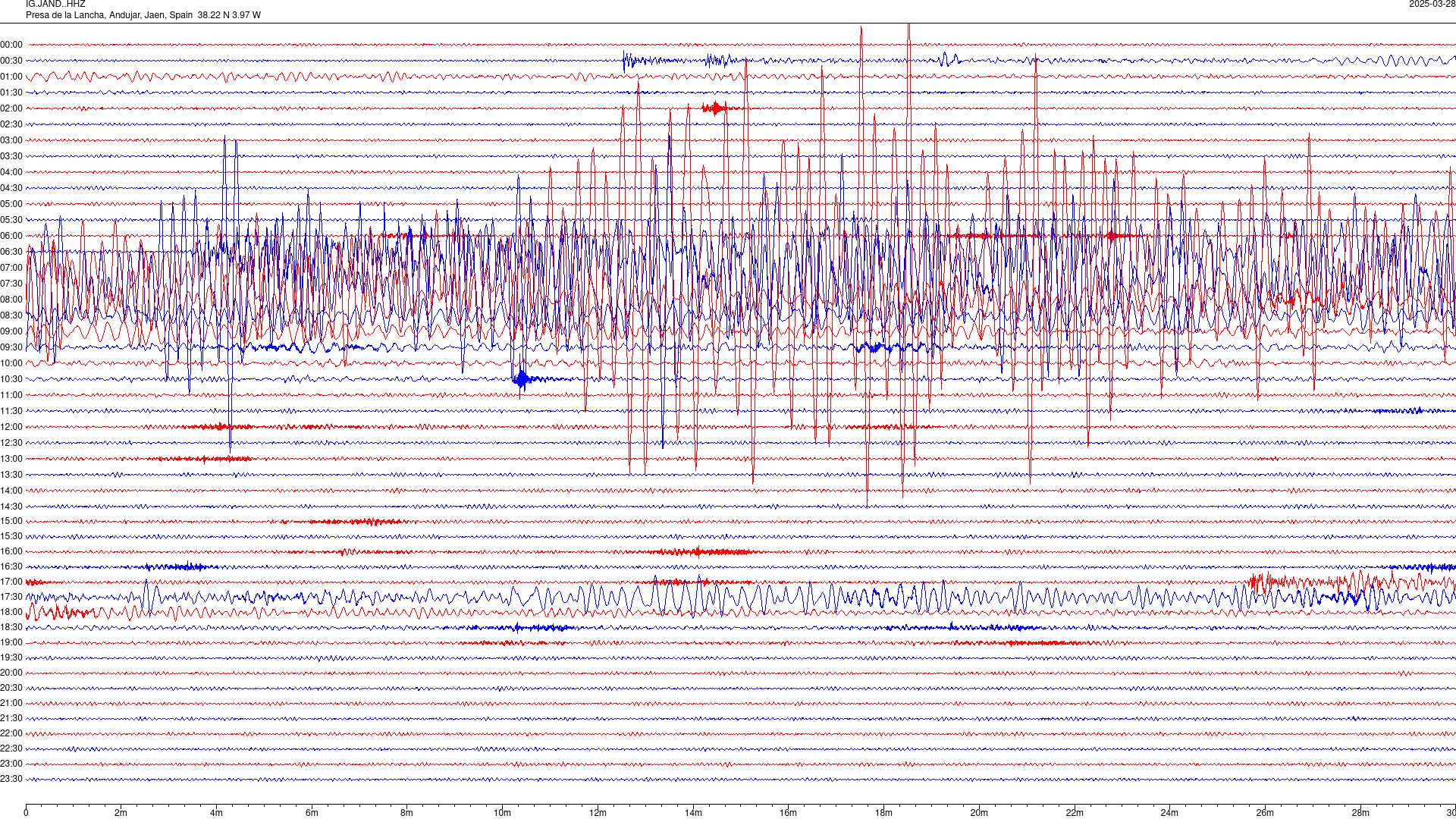
Task: Select the 05:00 trace time label
Action: tap(11, 204)
